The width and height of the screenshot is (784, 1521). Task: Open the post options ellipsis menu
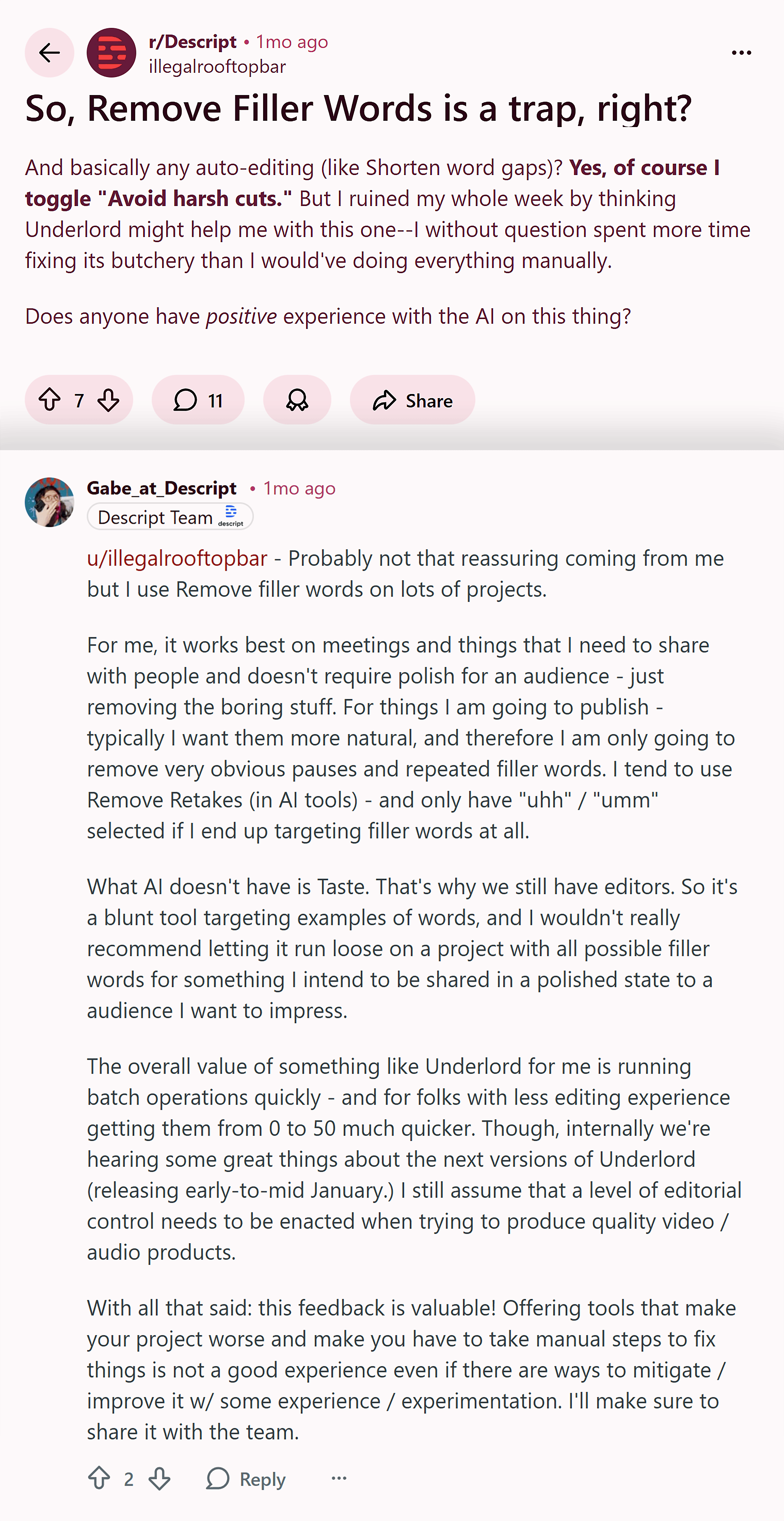741,53
